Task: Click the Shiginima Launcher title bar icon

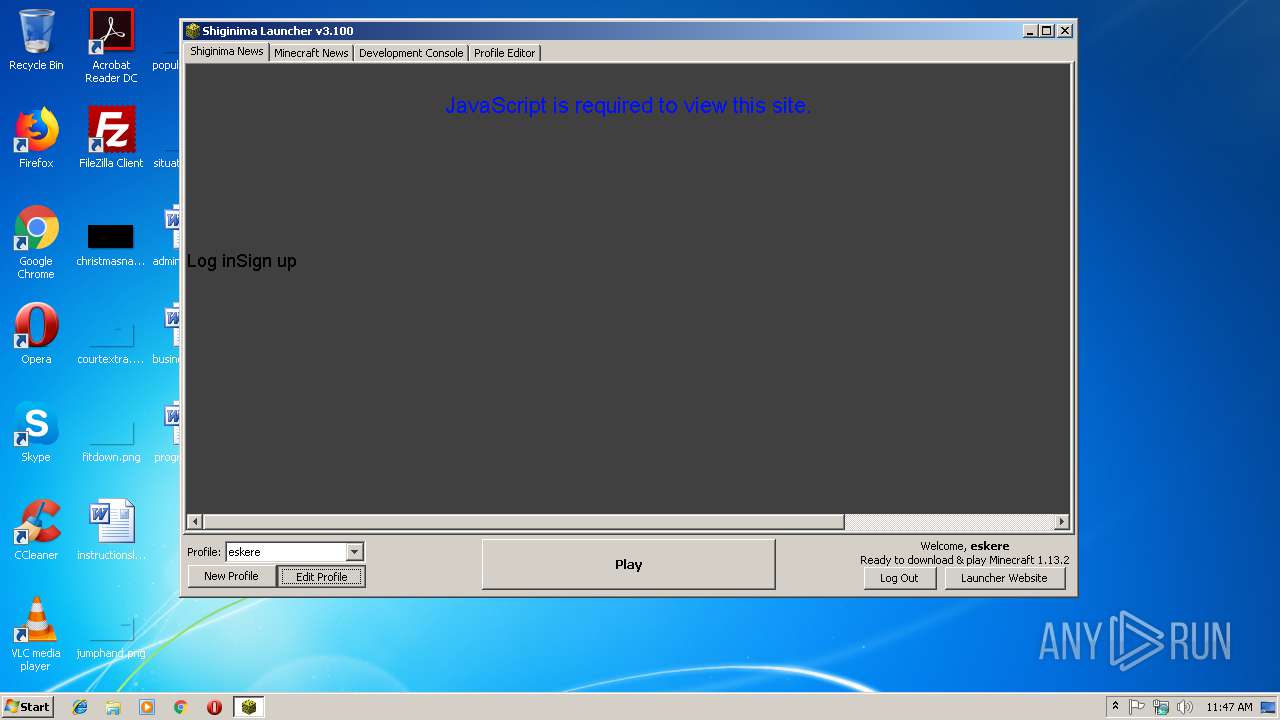Action: coord(192,31)
